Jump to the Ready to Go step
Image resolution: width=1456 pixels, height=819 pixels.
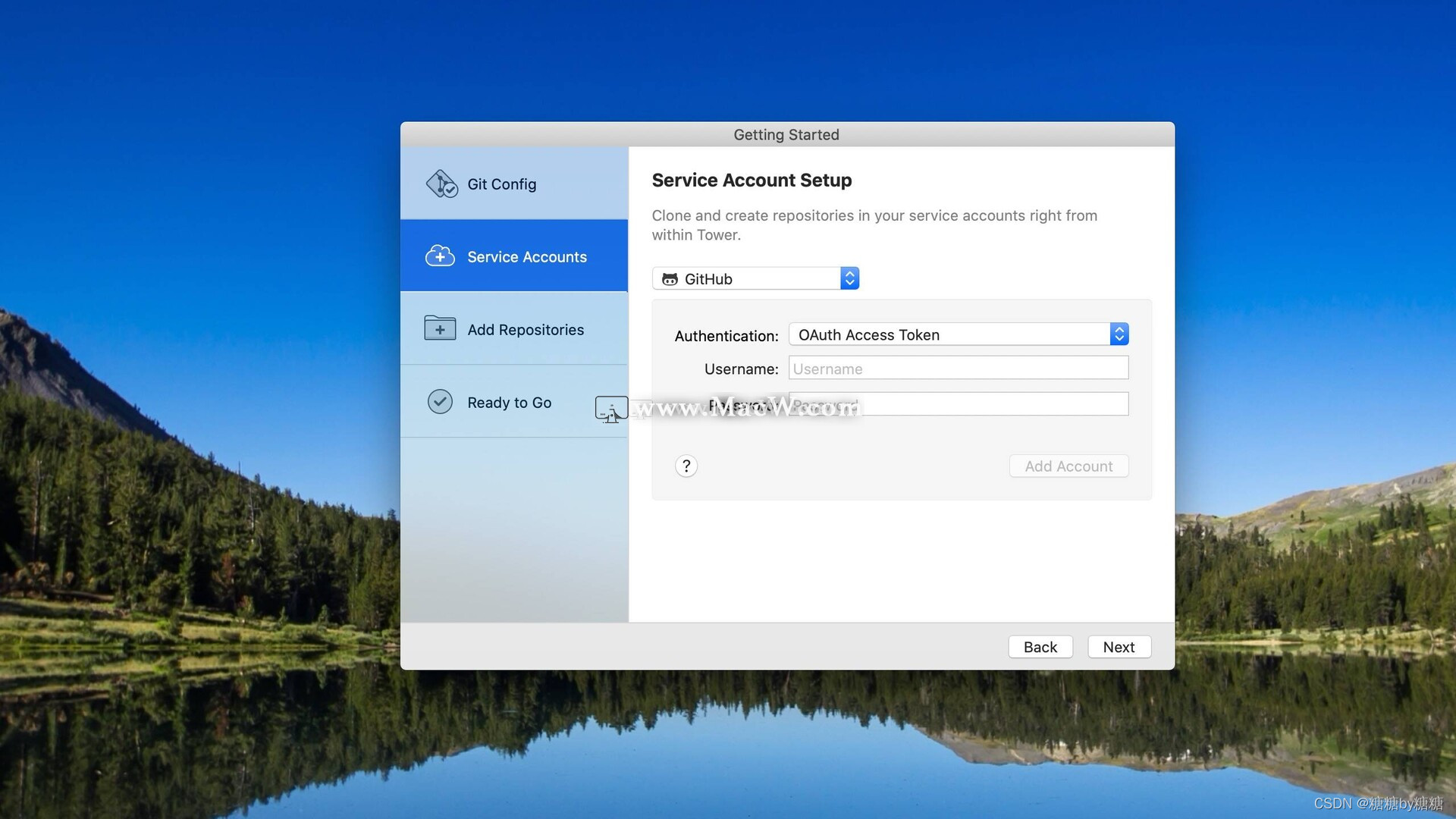pyautogui.click(x=509, y=403)
